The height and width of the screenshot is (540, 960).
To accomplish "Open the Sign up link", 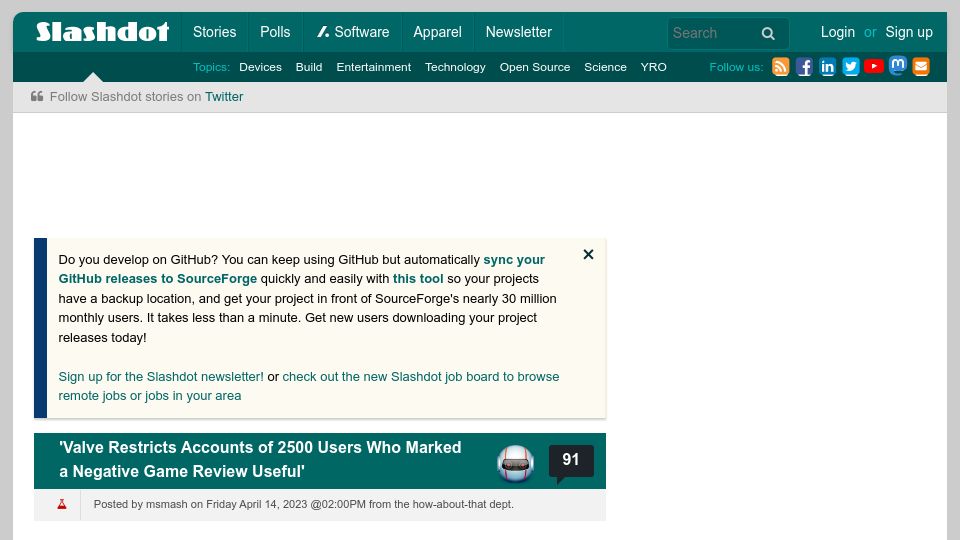I will [909, 32].
